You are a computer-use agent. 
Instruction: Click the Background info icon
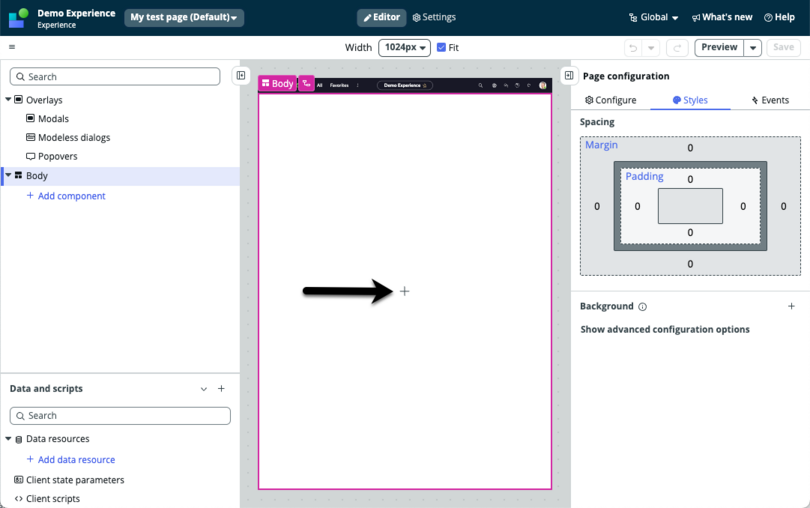tap(642, 306)
